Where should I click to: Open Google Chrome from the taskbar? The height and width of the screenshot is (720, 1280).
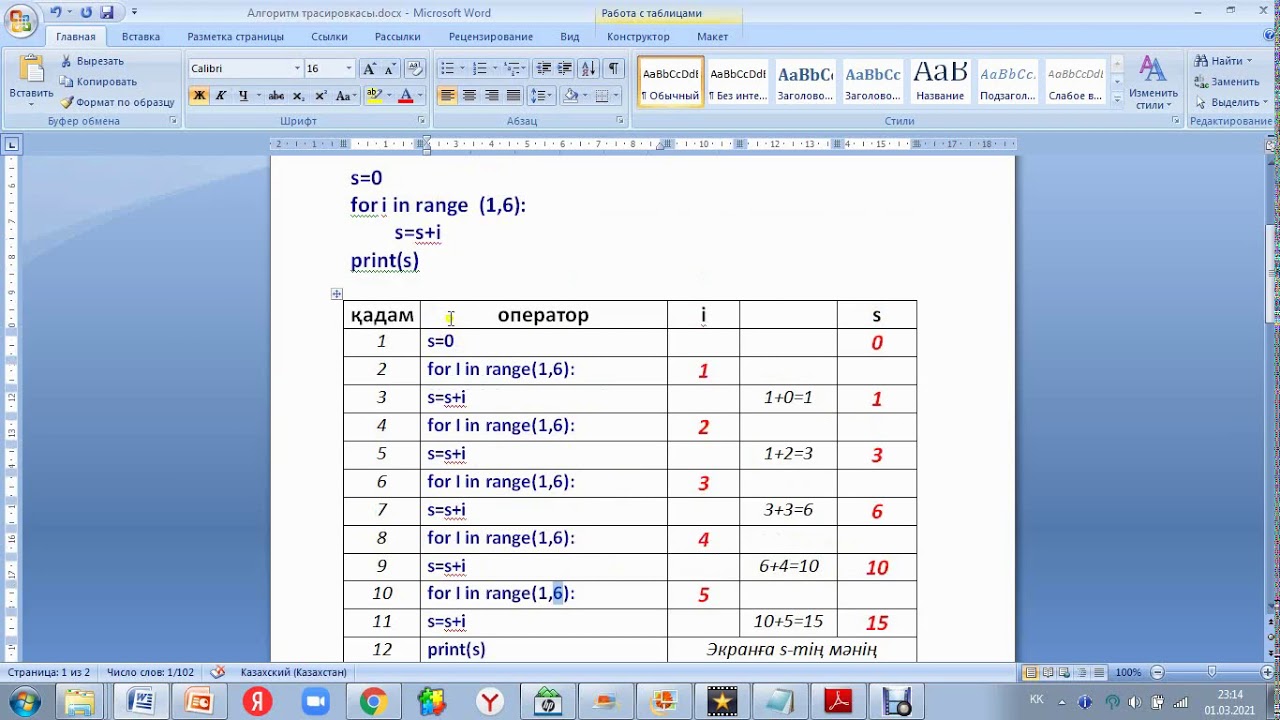click(x=373, y=702)
